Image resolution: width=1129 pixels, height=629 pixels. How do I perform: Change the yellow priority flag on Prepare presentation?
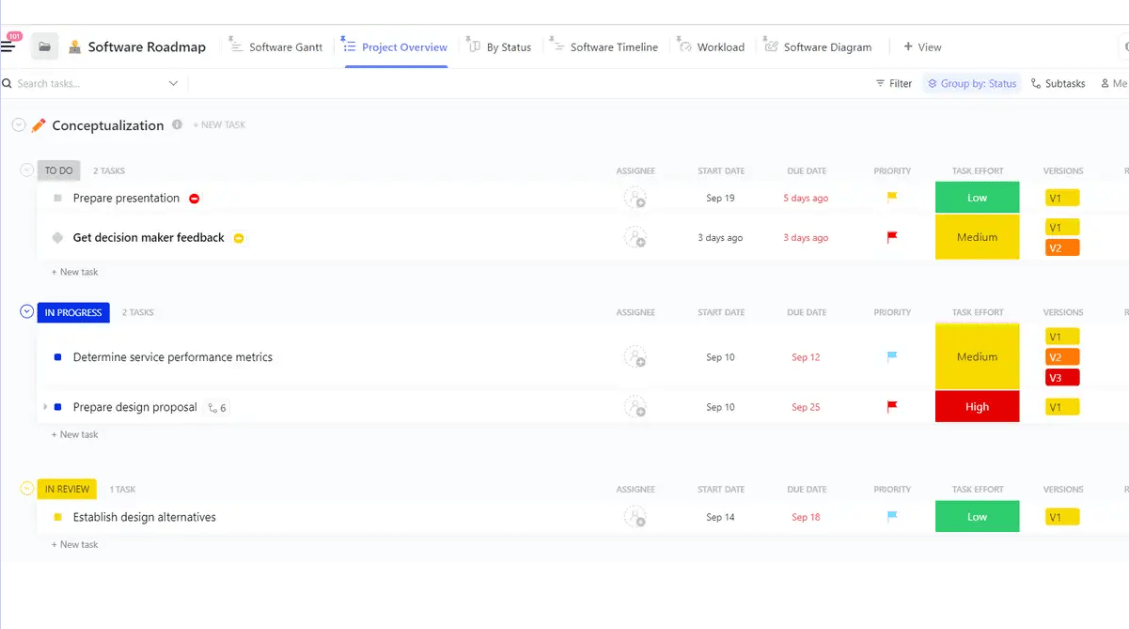(892, 197)
